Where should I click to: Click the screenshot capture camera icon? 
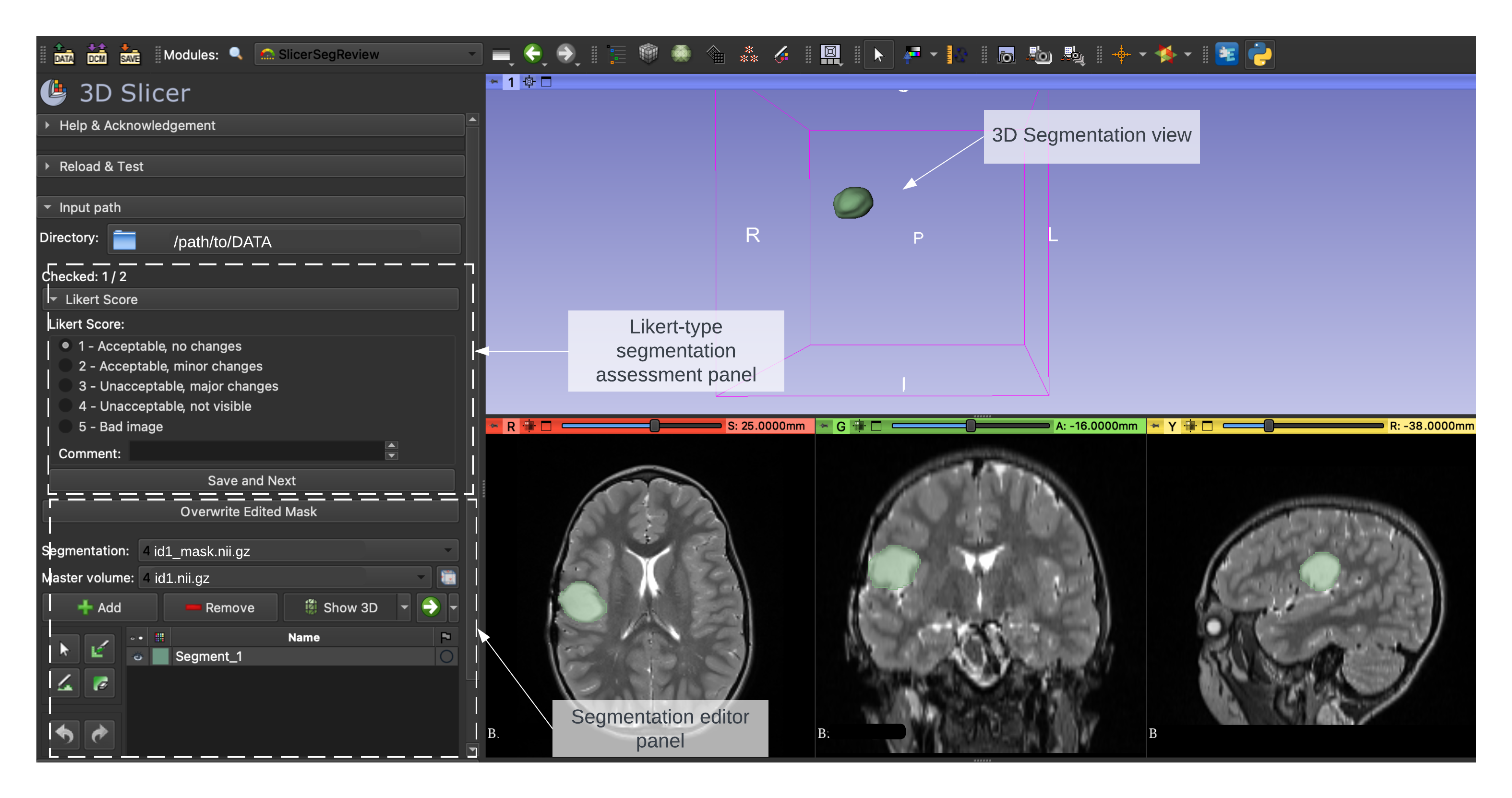(x=1006, y=55)
